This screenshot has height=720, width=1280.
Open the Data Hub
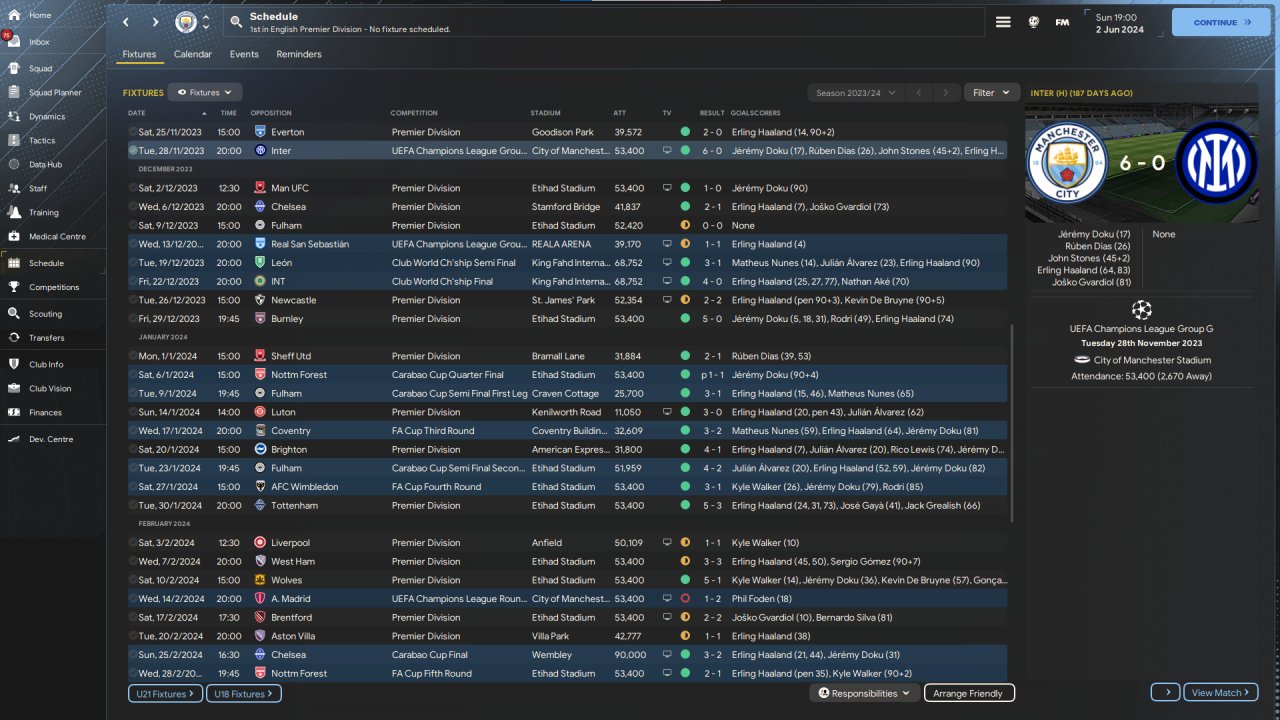coord(45,165)
